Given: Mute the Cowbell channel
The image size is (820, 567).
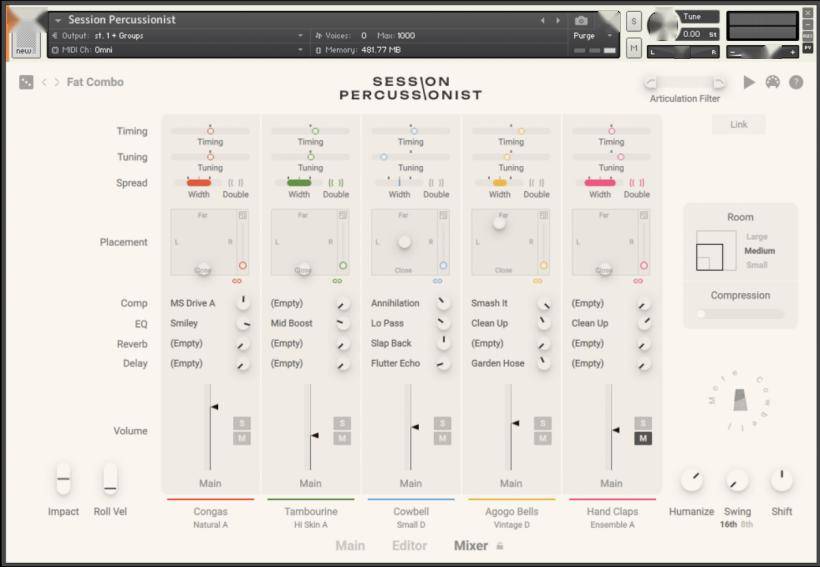Looking at the screenshot, I should (x=442, y=438).
